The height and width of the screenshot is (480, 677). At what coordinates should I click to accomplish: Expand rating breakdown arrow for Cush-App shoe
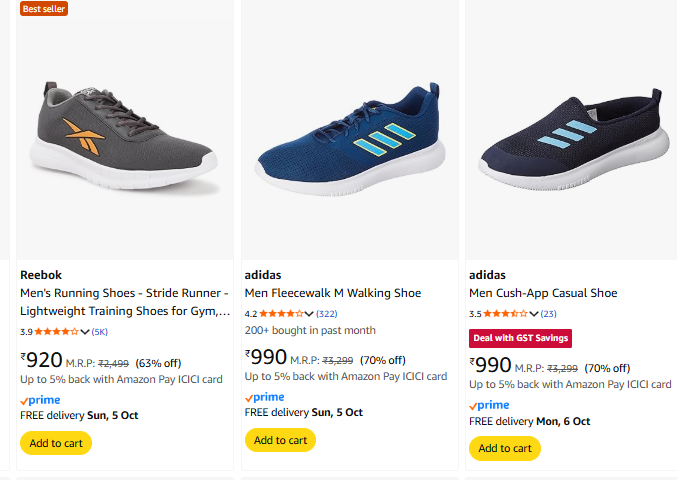click(534, 314)
